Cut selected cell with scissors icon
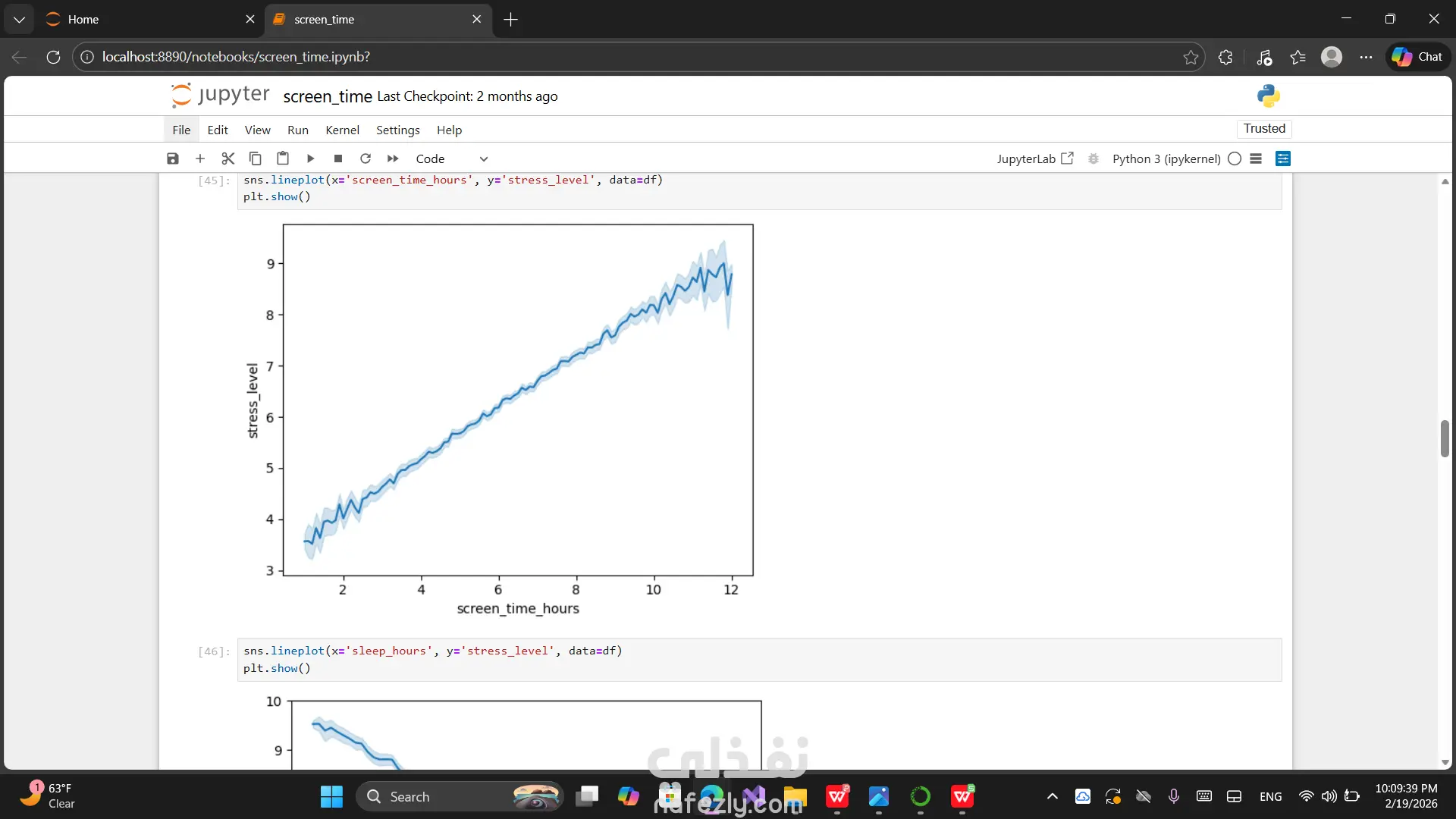1456x819 pixels. (x=227, y=158)
